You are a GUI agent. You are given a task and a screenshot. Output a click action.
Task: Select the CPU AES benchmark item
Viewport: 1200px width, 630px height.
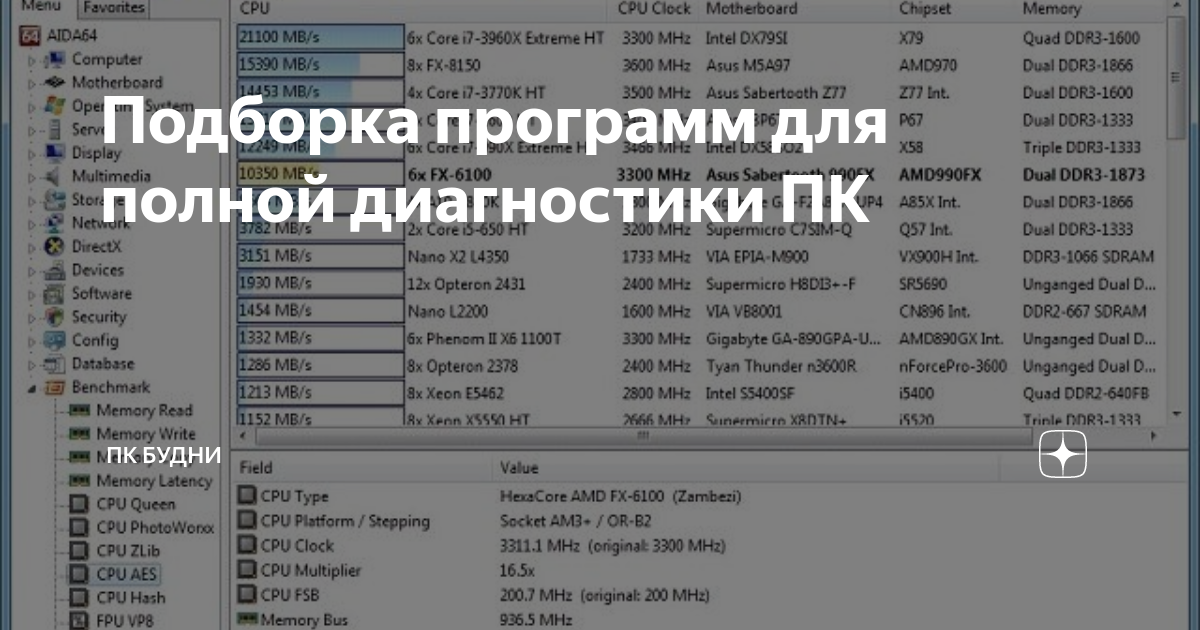pos(126,575)
